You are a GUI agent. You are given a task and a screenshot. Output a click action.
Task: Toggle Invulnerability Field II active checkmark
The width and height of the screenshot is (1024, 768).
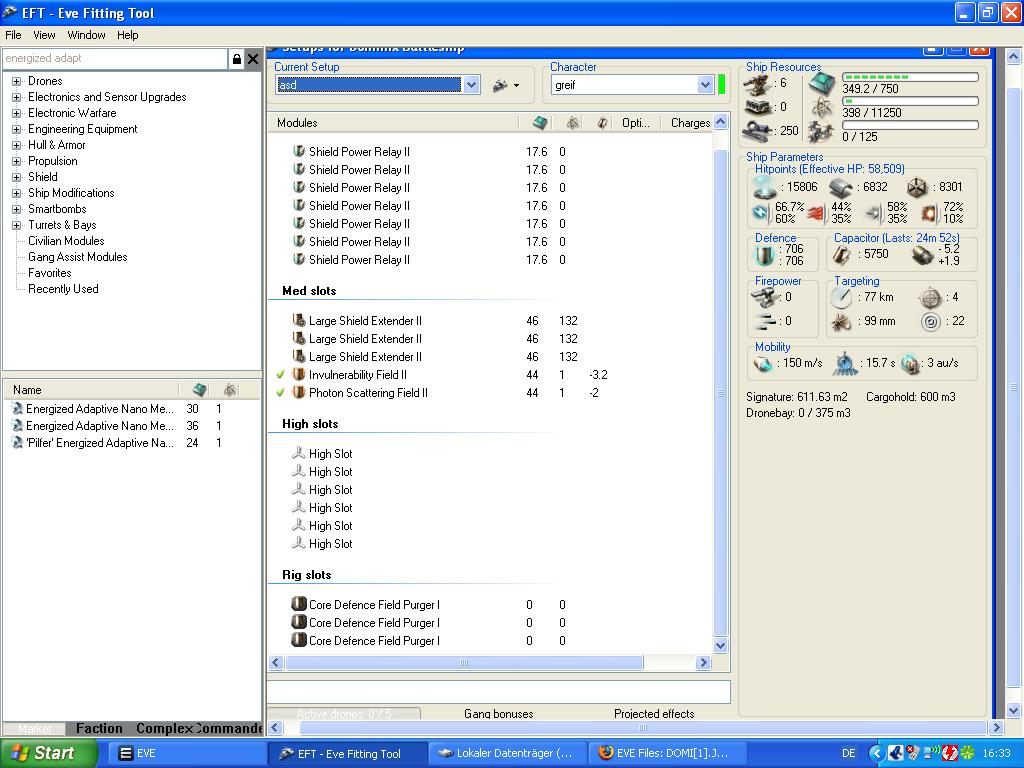(280, 375)
